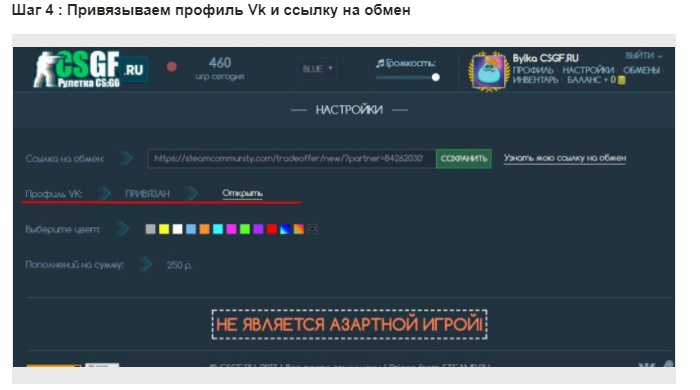The width and height of the screenshot is (700, 390).
Task: Click the СОХРАНИТЬ save button
Action: tap(463, 158)
